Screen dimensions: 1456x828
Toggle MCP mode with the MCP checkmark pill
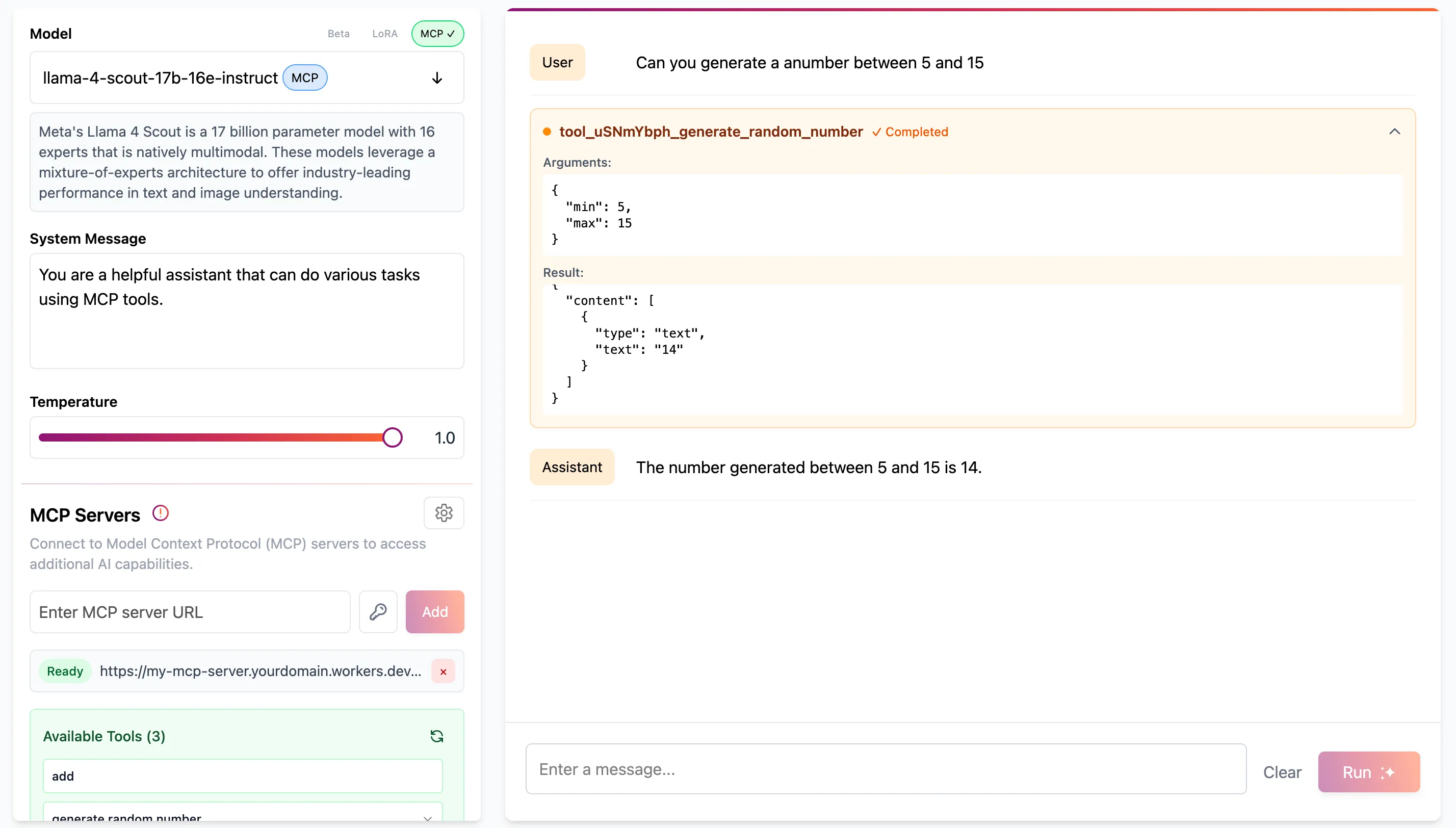pyautogui.click(x=437, y=34)
